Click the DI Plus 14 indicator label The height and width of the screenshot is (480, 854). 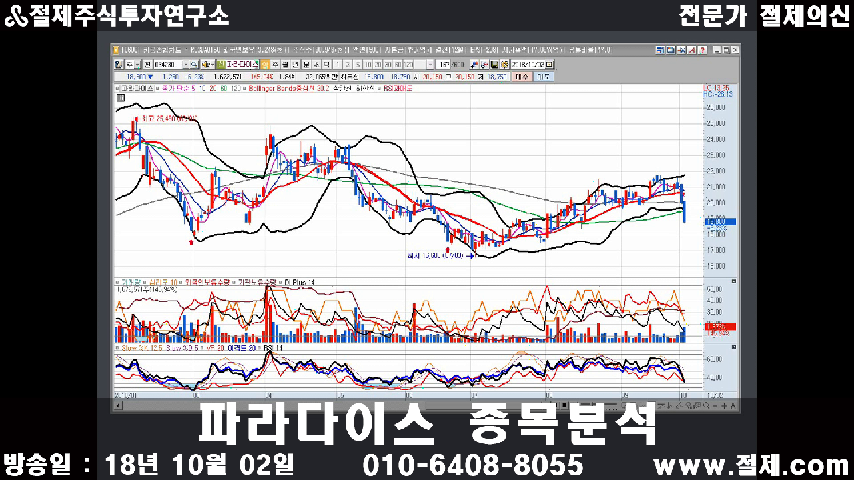[x=300, y=282]
